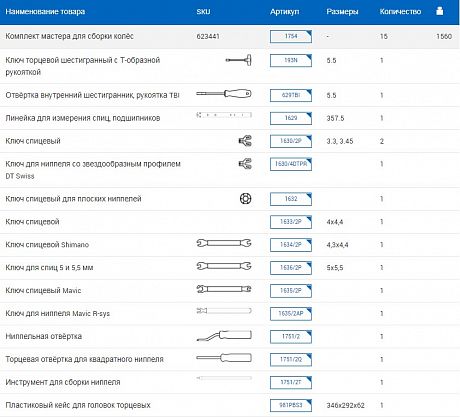Open article 629TBI button
The image size is (460, 417).
point(291,95)
